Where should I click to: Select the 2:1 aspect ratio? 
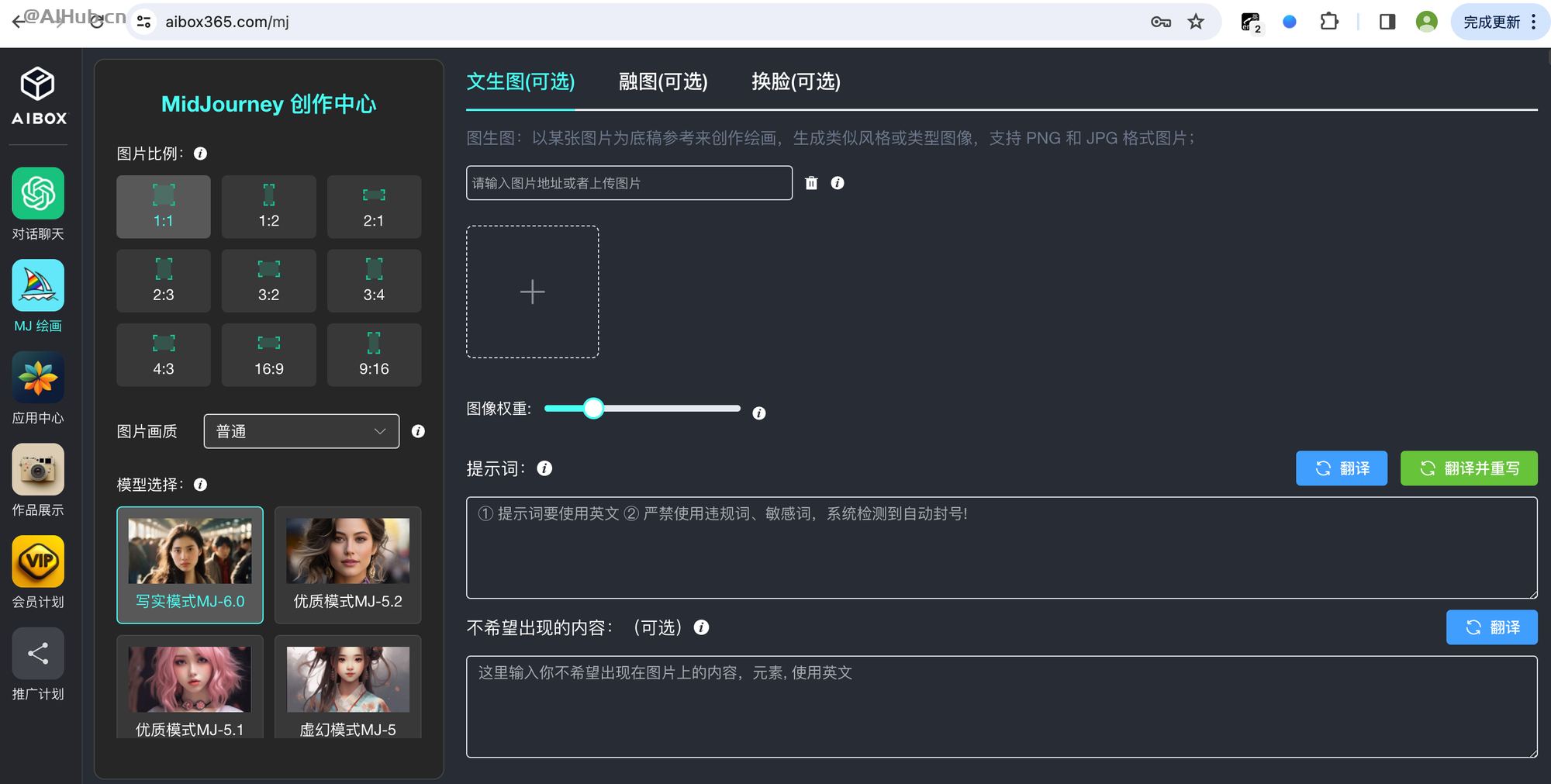coord(374,206)
